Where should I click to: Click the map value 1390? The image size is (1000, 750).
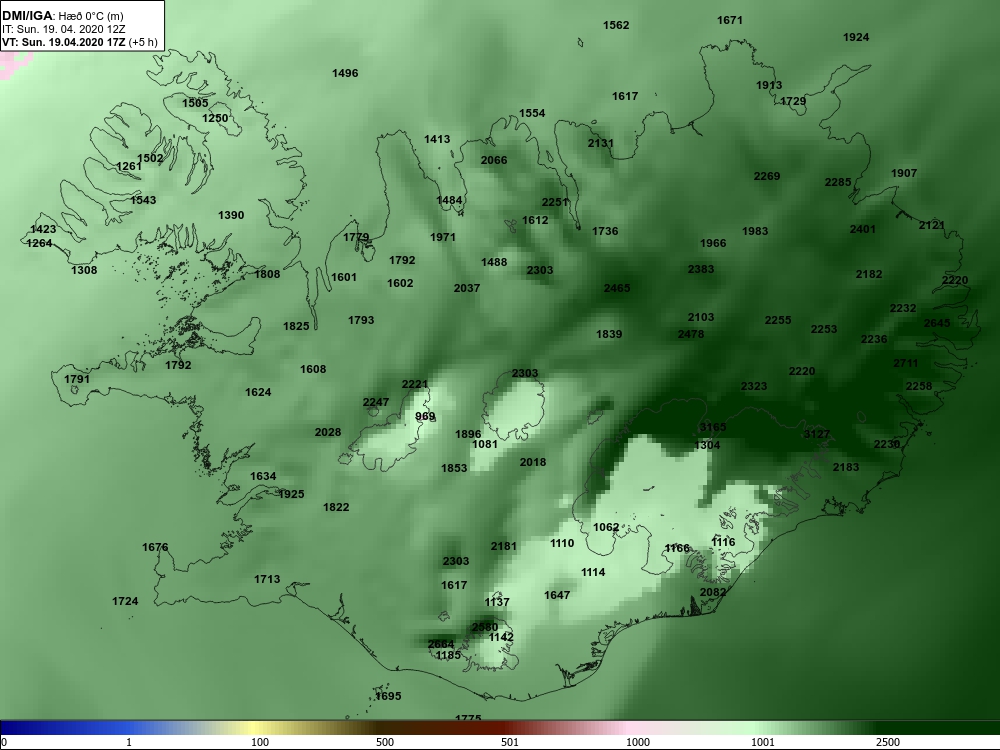coord(231,215)
